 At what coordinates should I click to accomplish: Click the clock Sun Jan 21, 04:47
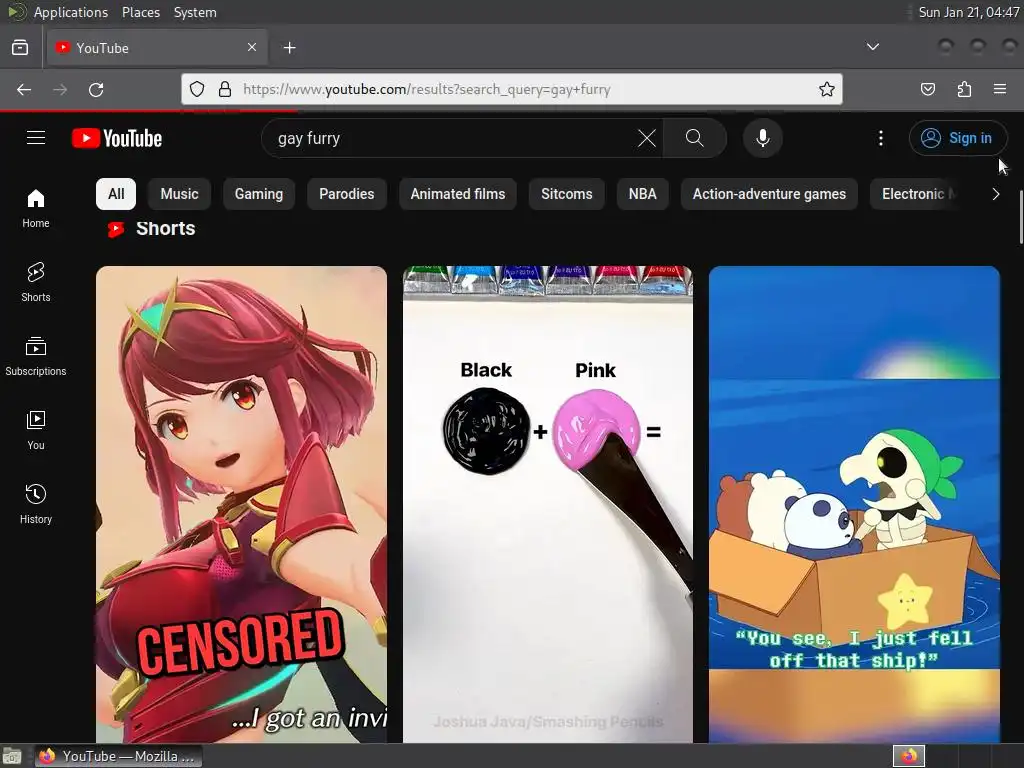[969, 12]
